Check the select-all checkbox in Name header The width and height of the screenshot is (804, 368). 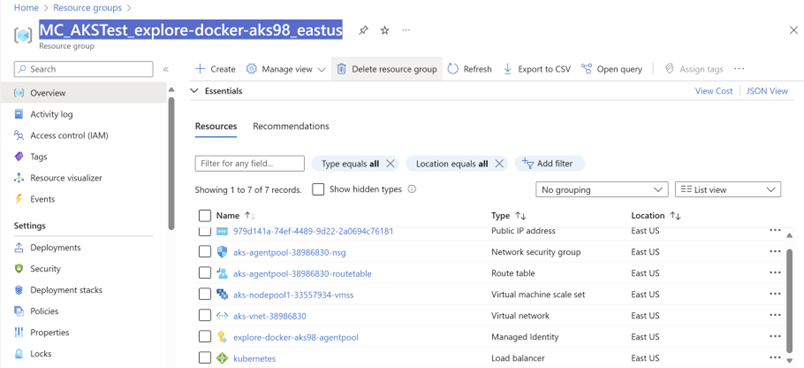point(205,215)
